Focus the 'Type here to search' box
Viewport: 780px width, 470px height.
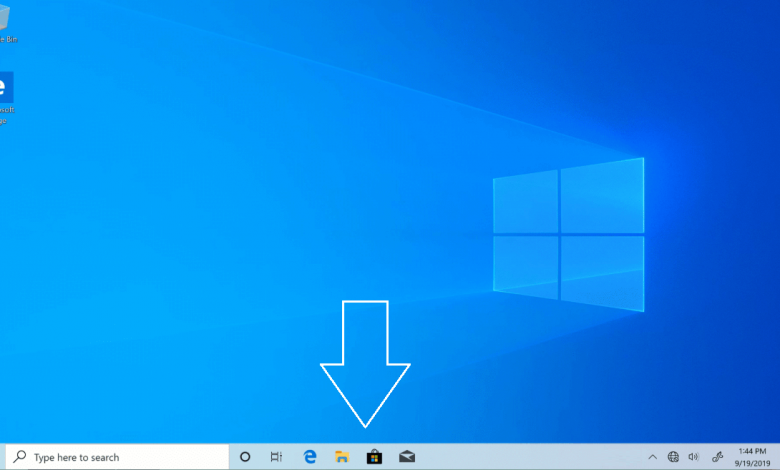[117, 457]
